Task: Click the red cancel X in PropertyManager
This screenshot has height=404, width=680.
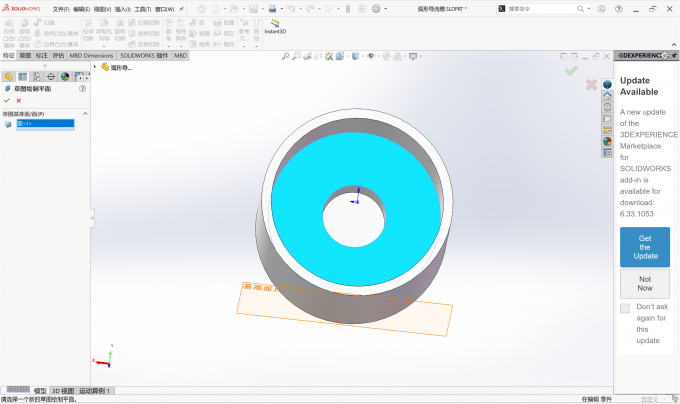Action: pyautogui.click(x=19, y=101)
